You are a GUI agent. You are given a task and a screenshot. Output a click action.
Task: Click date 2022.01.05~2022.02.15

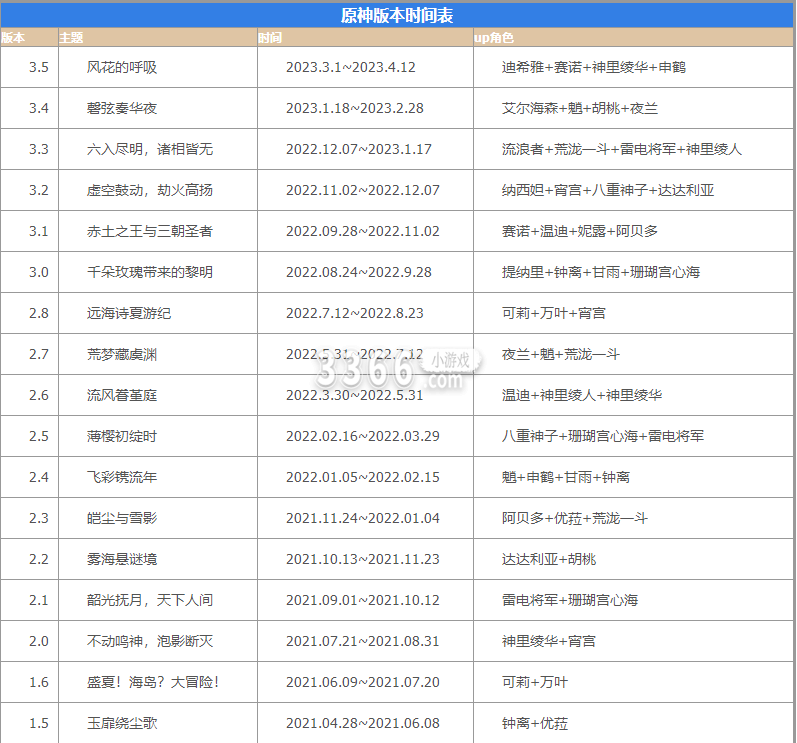click(363, 477)
